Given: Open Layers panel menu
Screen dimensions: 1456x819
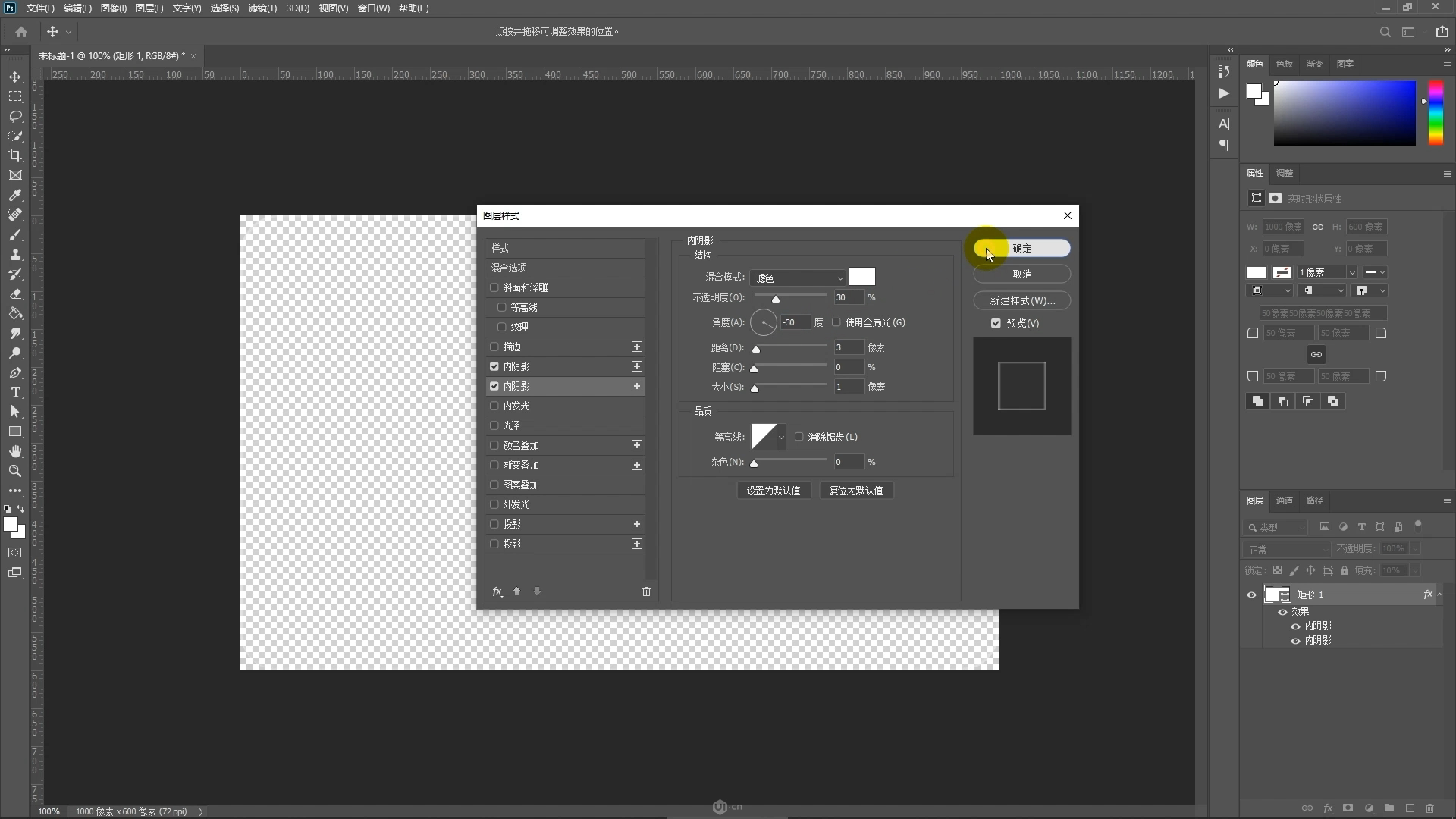Looking at the screenshot, I should tap(1447, 501).
